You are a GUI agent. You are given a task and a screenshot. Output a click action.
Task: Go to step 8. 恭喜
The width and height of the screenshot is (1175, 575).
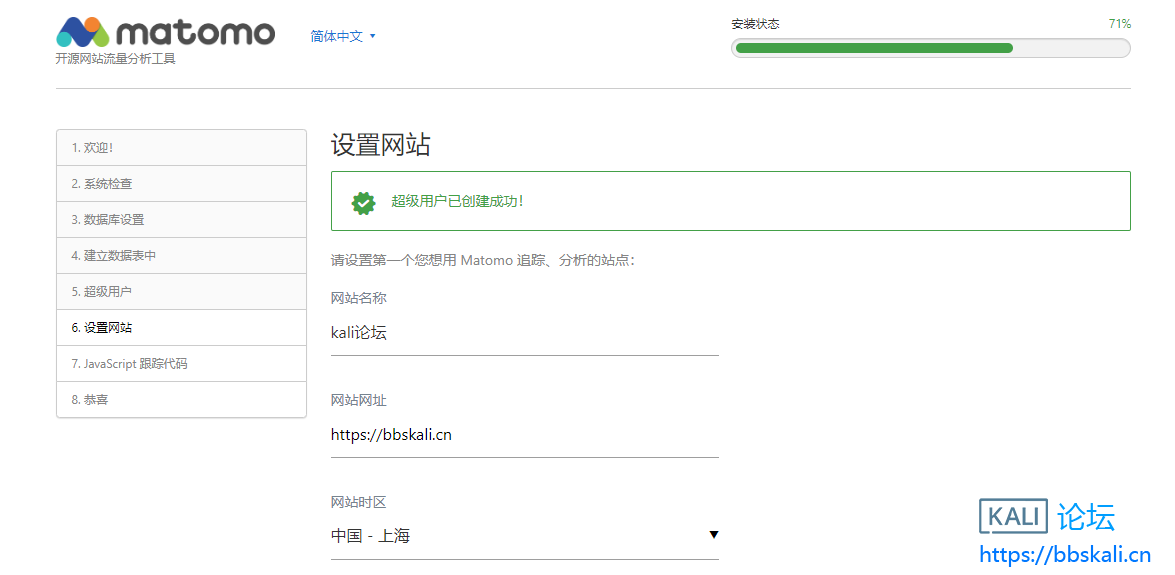point(181,400)
